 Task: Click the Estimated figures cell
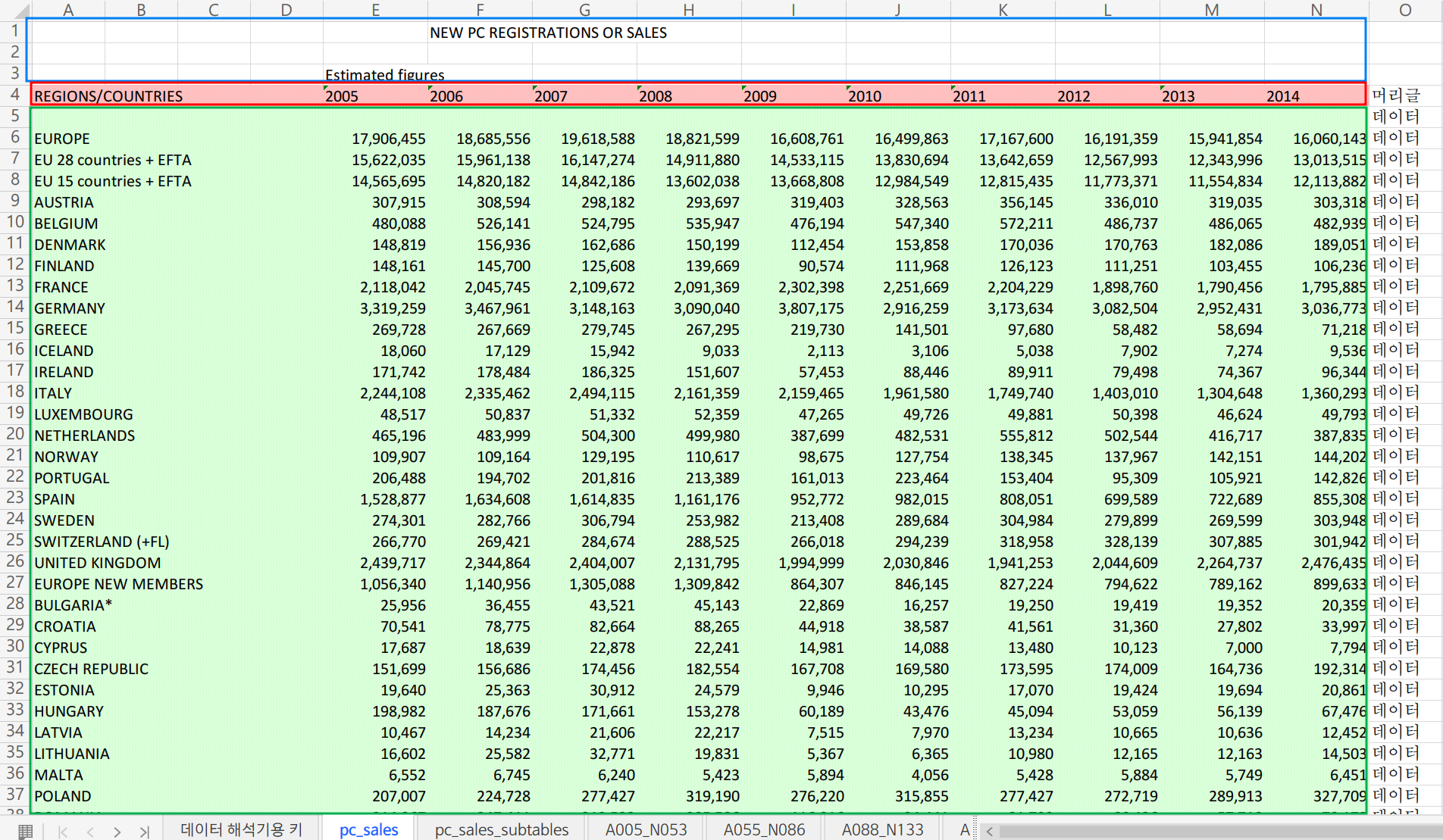384,74
